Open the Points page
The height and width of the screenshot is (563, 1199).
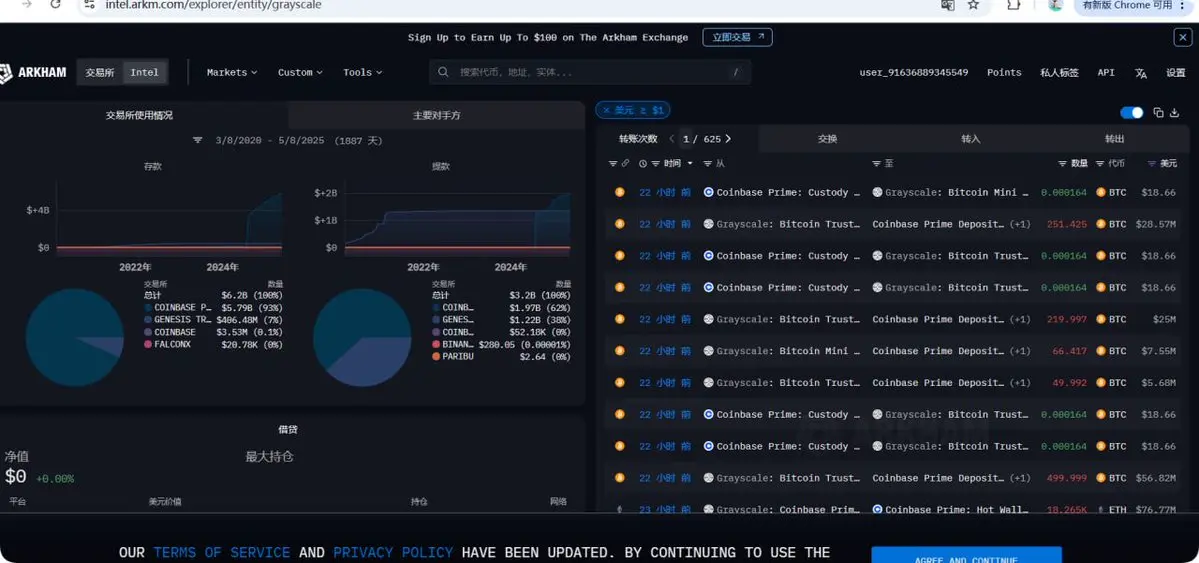1004,73
